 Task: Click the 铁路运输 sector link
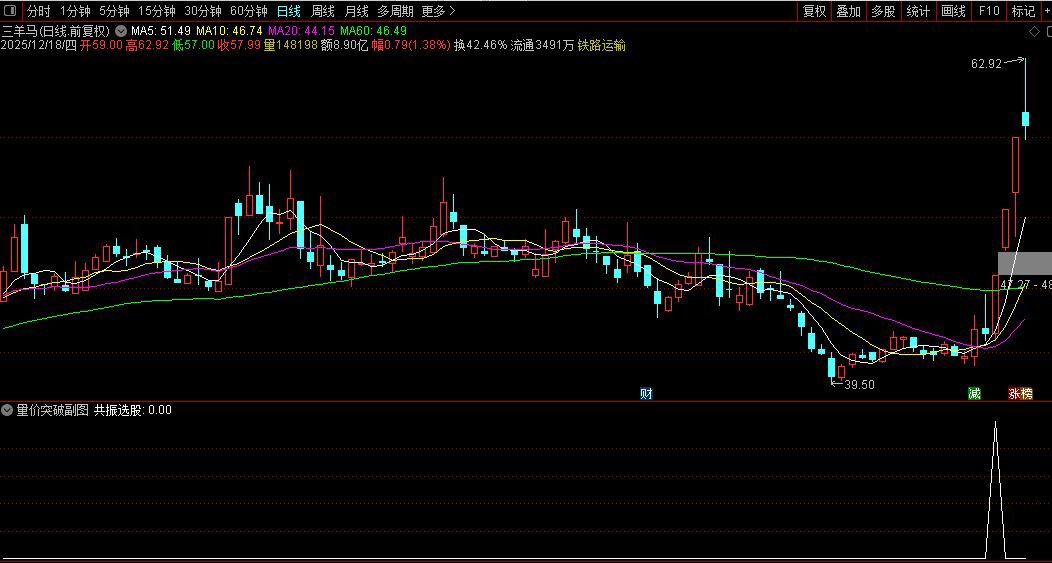601,46
